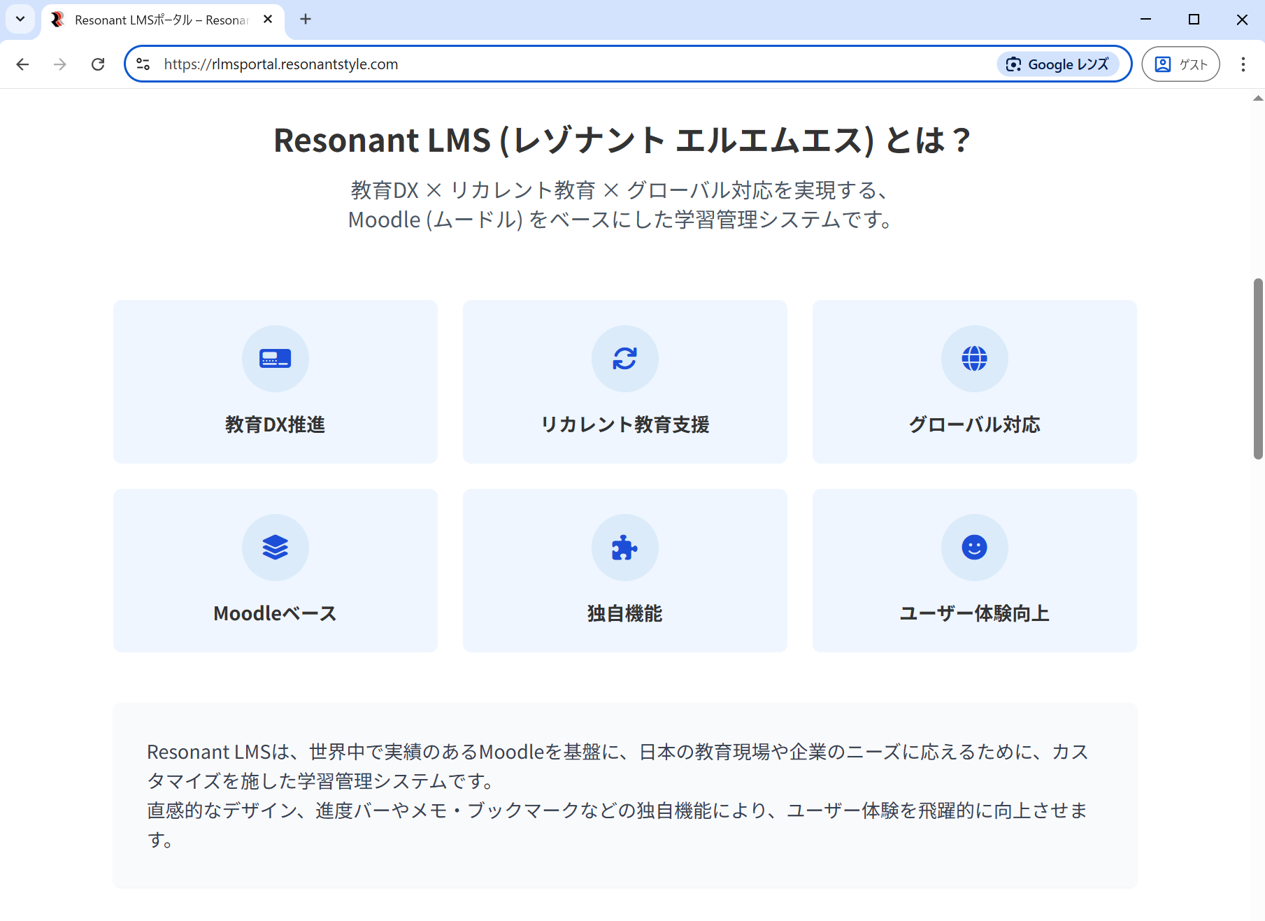Click the Google レンズ button
The width and height of the screenshot is (1265, 921).
[x=1058, y=64]
